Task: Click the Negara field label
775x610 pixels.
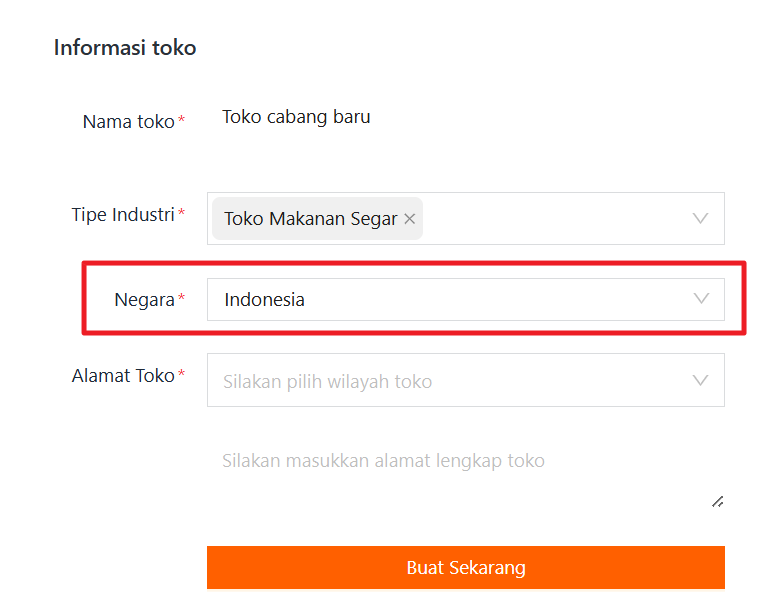Action: (x=145, y=299)
